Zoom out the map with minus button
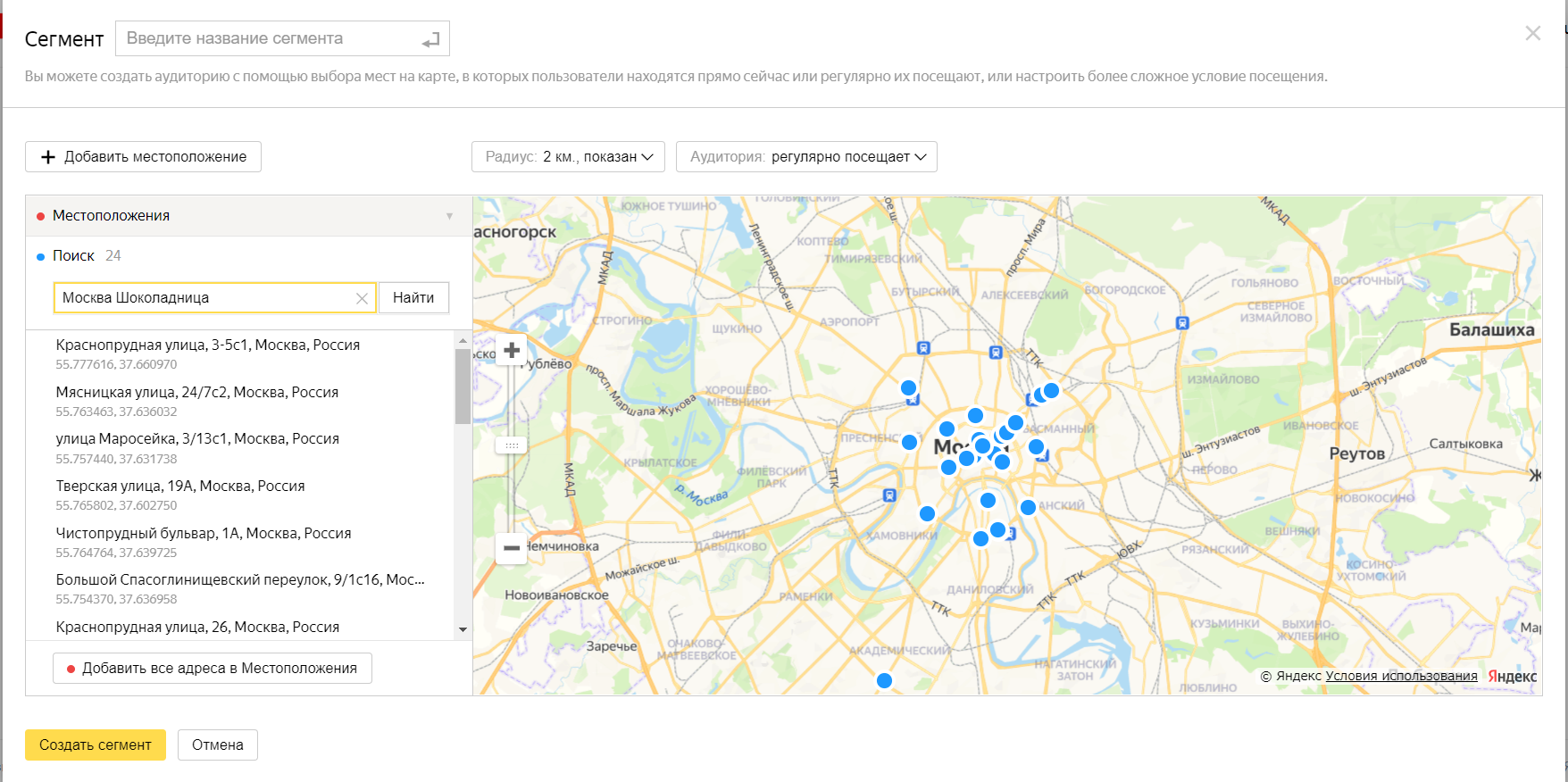1568x782 pixels. coord(512,547)
